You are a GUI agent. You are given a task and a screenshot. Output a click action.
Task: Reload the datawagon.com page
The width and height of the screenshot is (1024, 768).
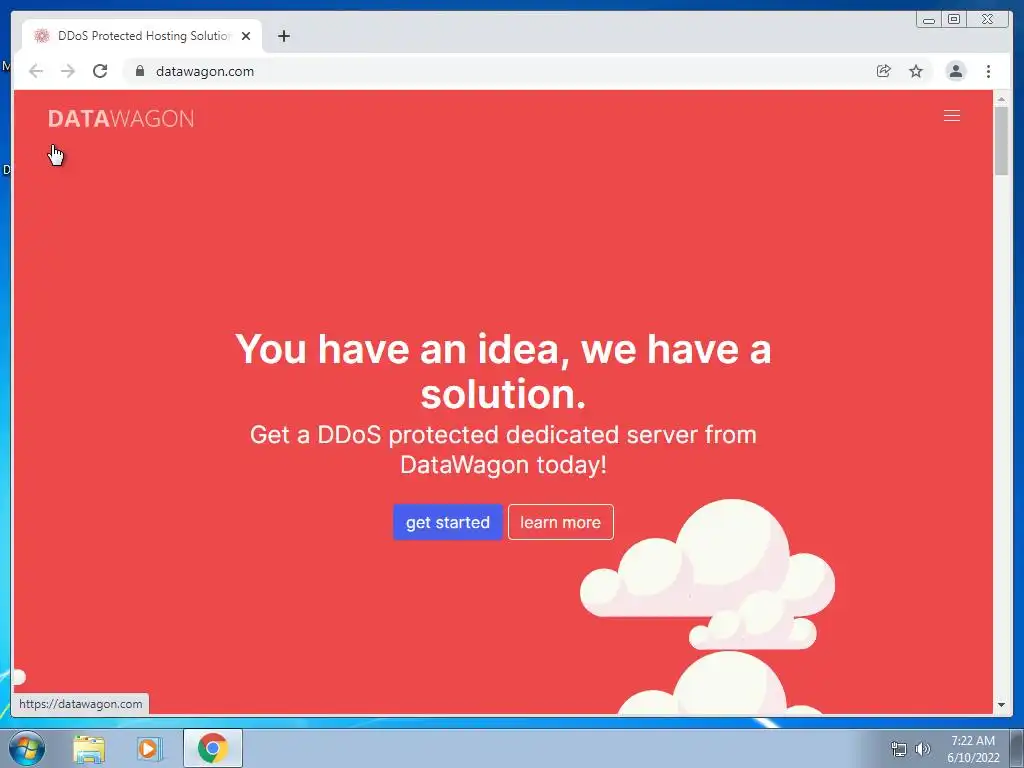coord(100,71)
